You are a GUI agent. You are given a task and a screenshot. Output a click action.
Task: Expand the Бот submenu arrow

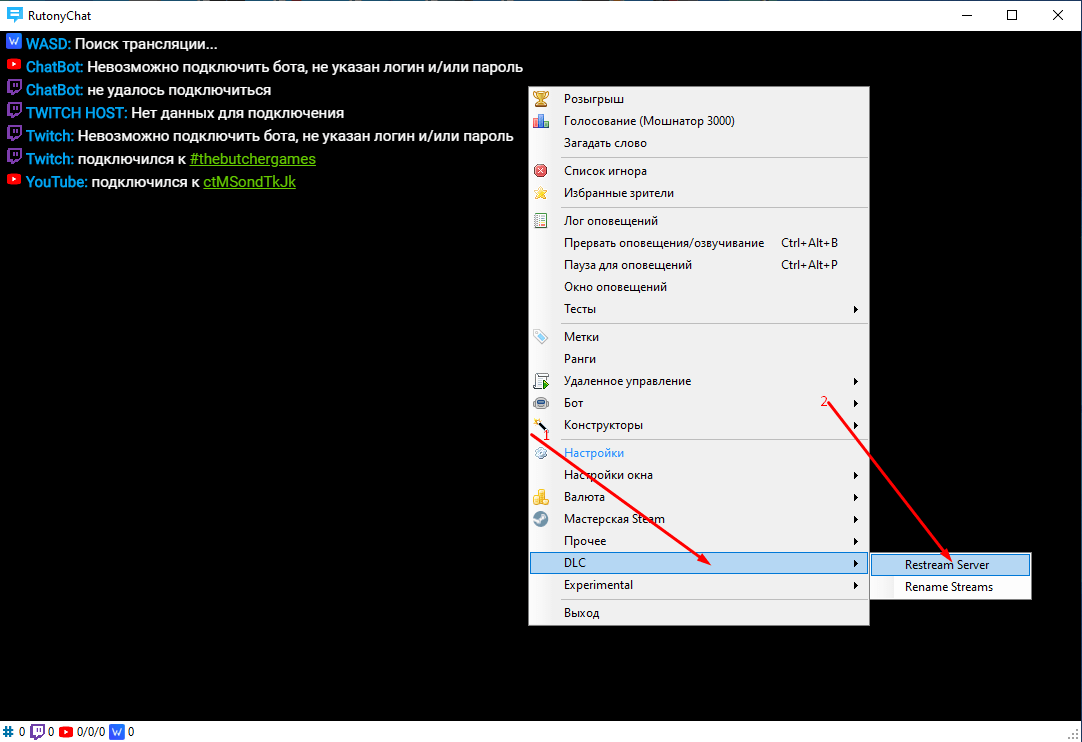(856, 403)
